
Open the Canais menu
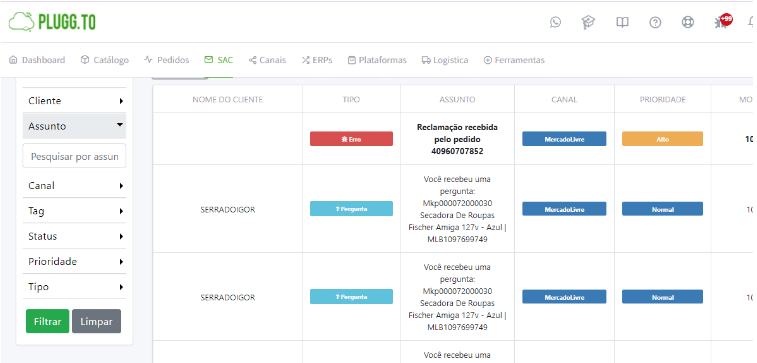pyautogui.click(x=267, y=60)
